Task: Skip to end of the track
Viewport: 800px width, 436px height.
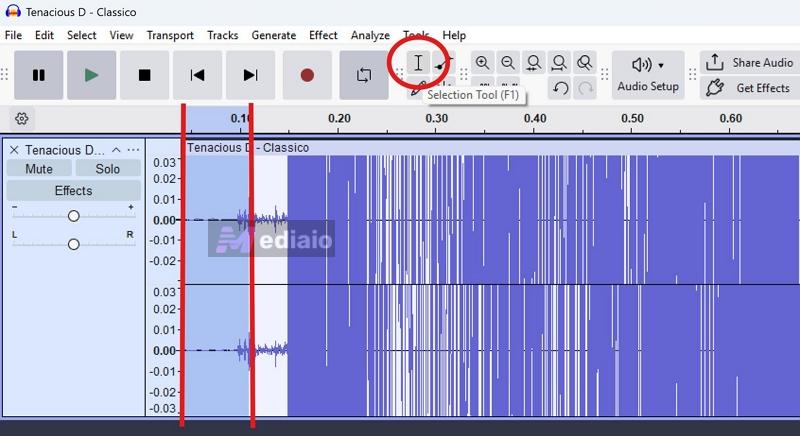Action: tap(251, 75)
